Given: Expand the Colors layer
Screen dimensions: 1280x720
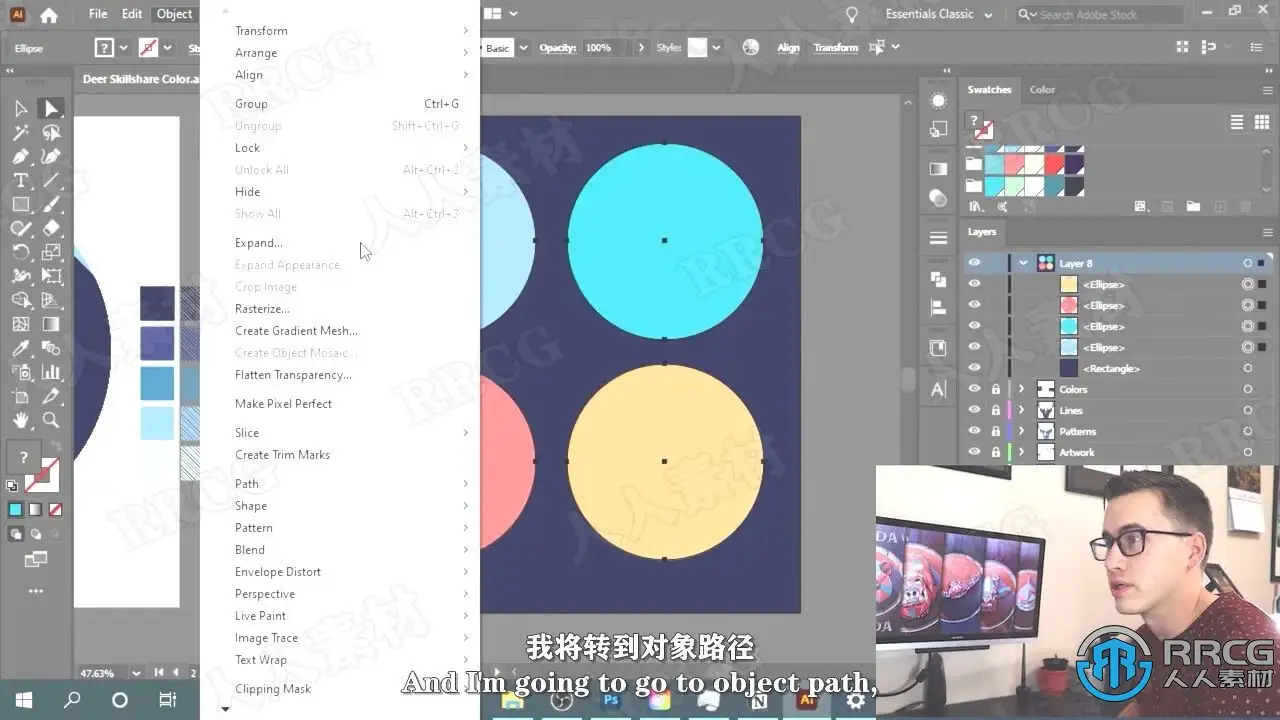Looking at the screenshot, I should [1021, 389].
